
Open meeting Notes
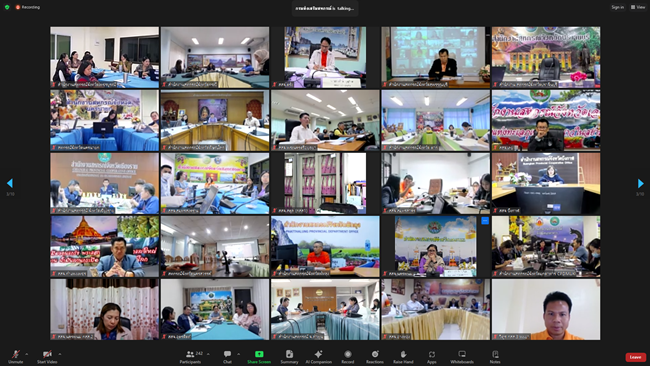click(495, 356)
